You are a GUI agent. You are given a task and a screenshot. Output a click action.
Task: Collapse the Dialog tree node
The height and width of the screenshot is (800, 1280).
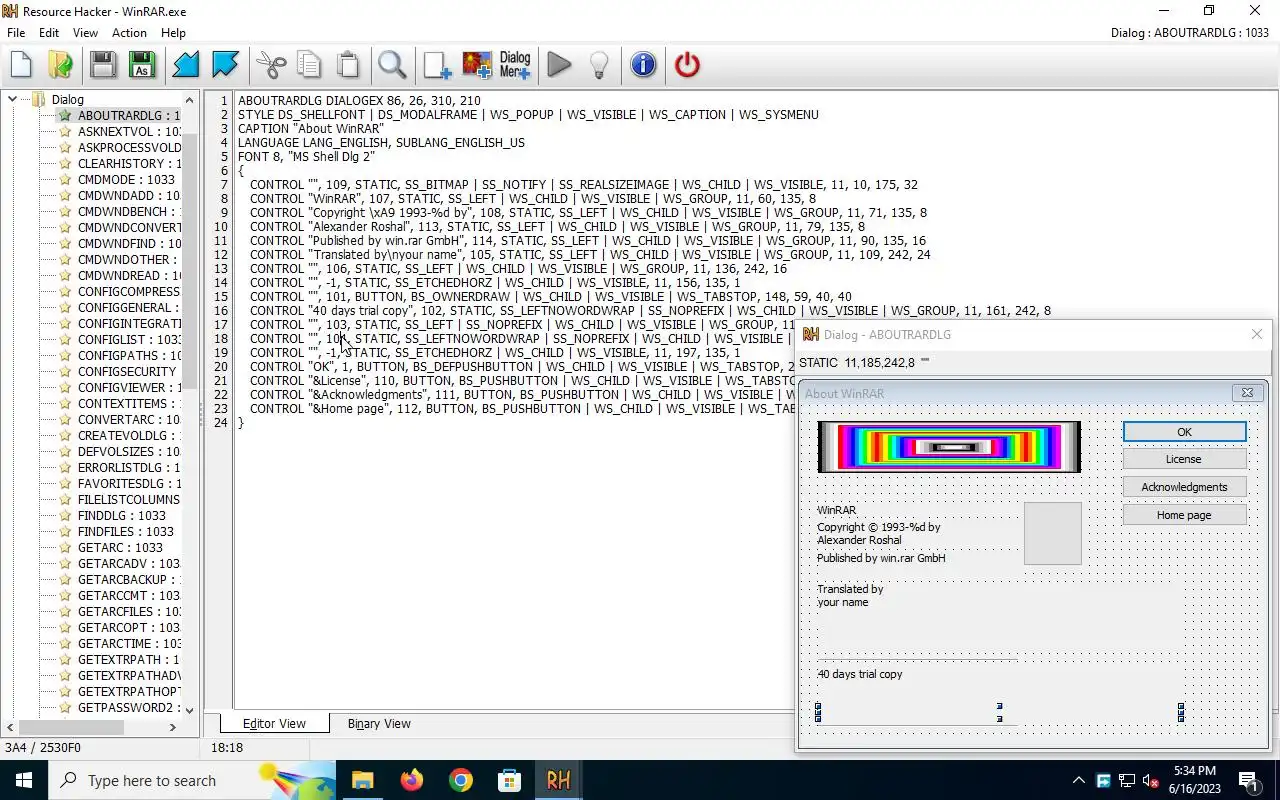(x=12, y=99)
